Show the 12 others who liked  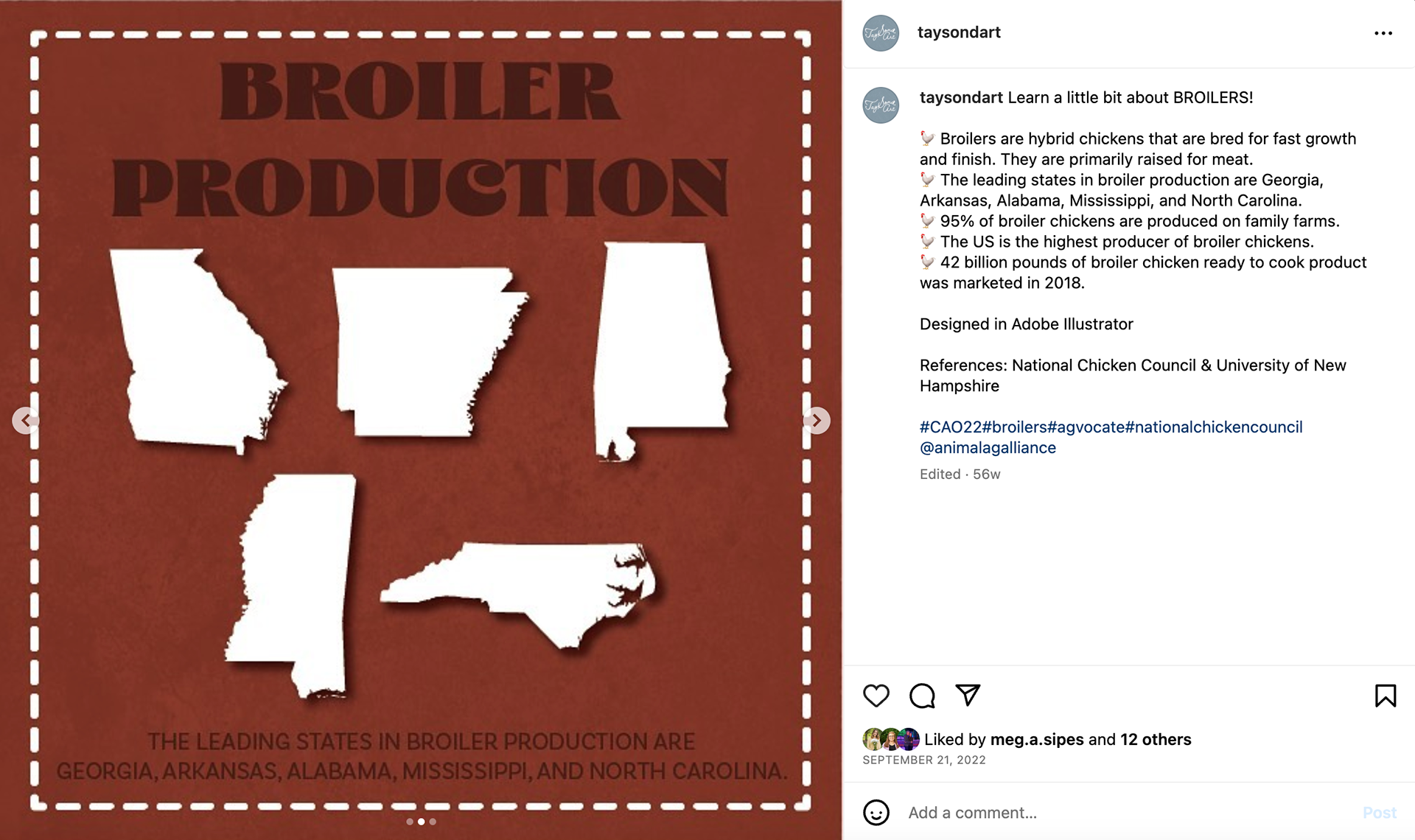(1156, 740)
